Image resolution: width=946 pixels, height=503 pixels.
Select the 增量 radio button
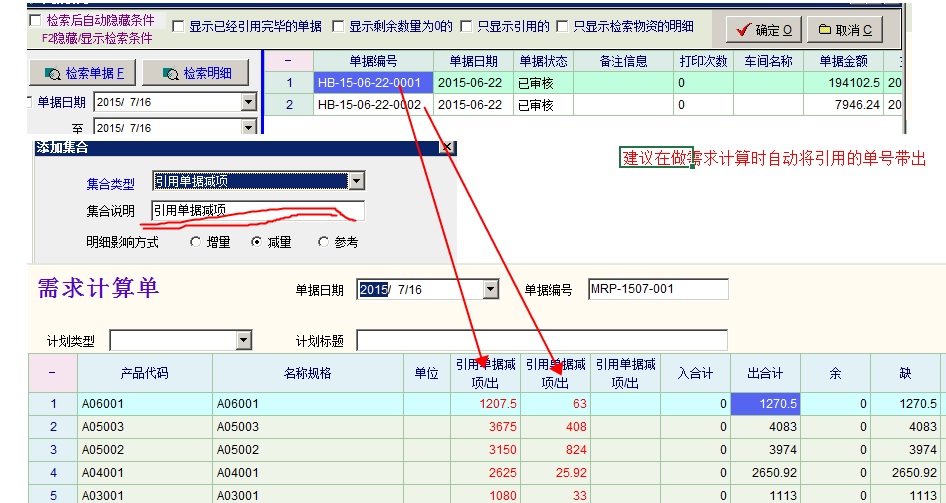pos(195,242)
